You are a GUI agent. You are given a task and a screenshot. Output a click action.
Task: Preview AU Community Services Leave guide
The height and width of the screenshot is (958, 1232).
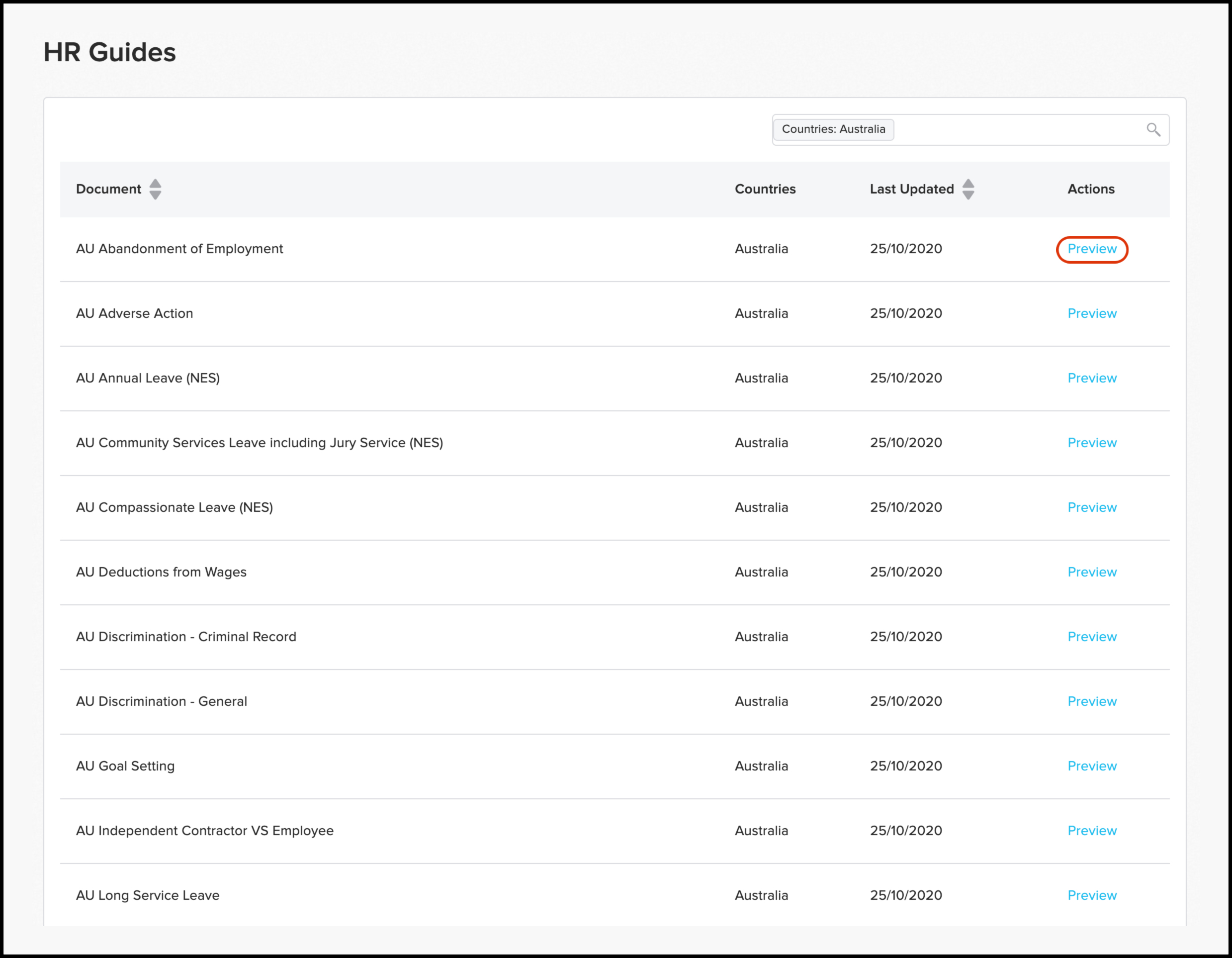[x=1091, y=443]
